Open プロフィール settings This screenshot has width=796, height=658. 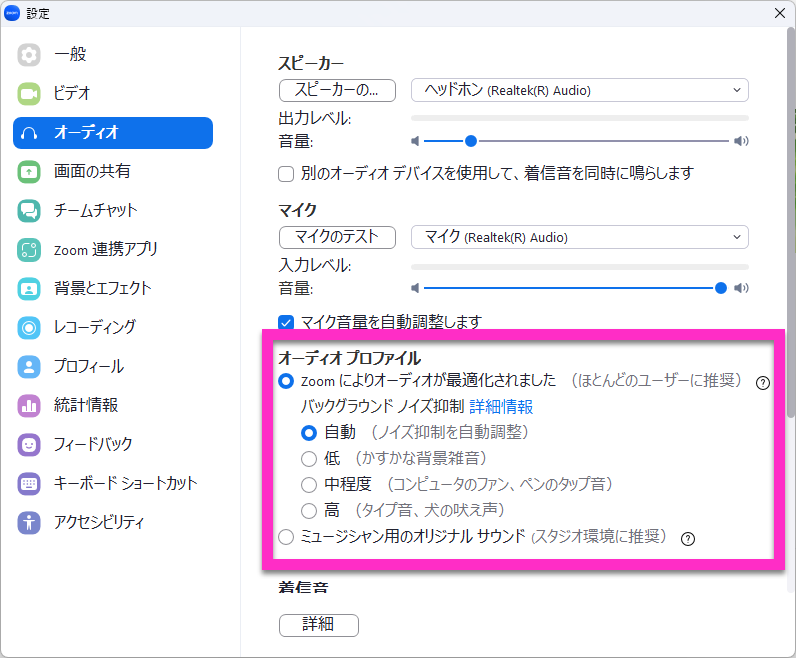113,367
